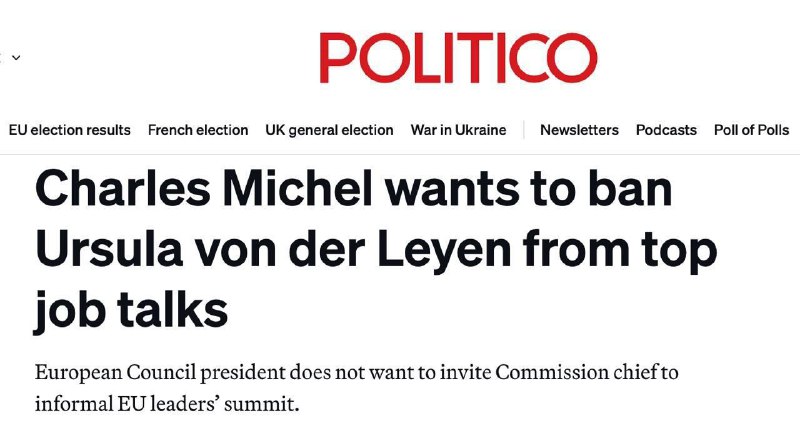Open the Newsletters page
The width and height of the screenshot is (800, 433).
tap(579, 130)
